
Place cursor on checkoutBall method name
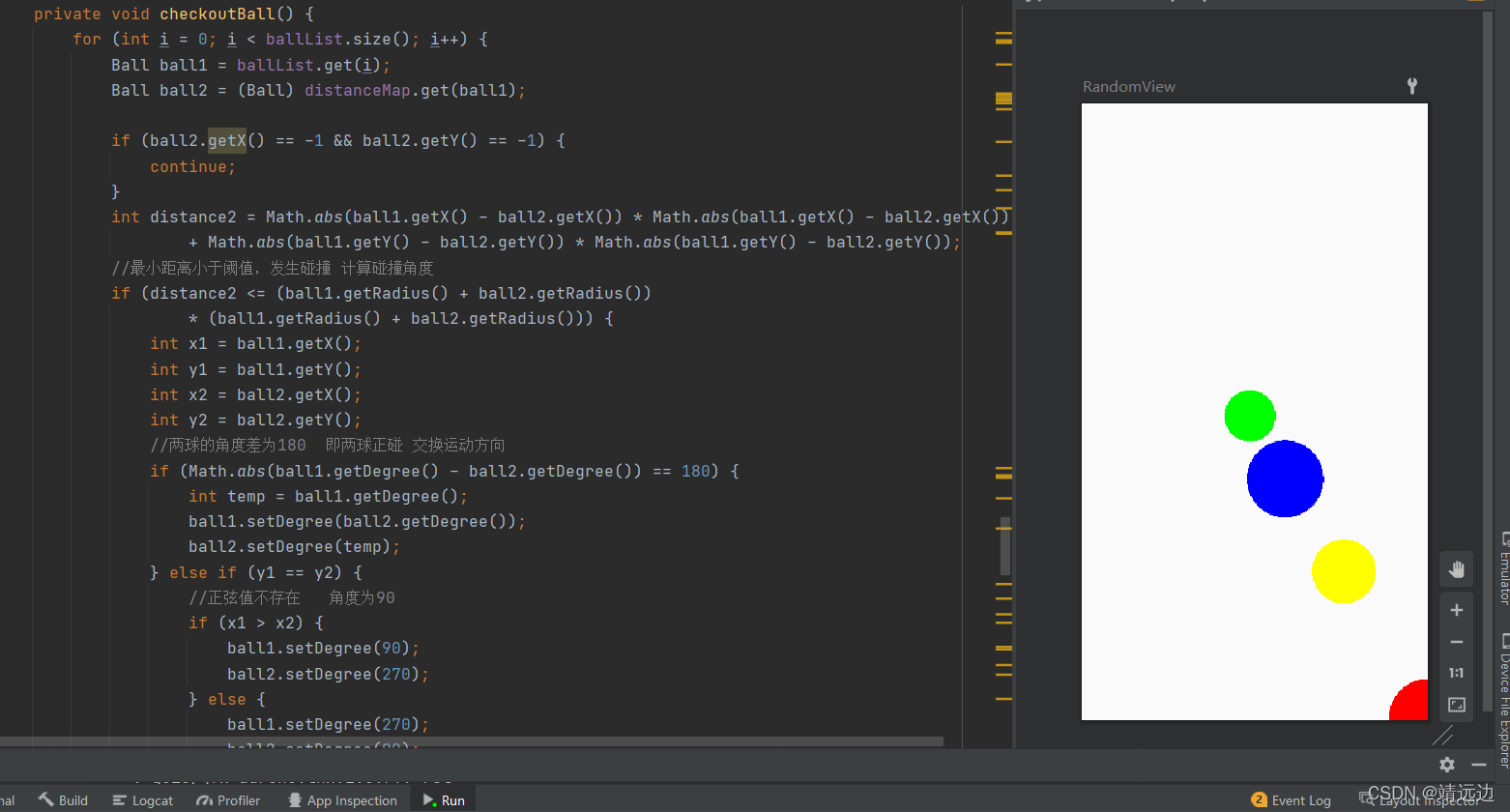tap(218, 14)
